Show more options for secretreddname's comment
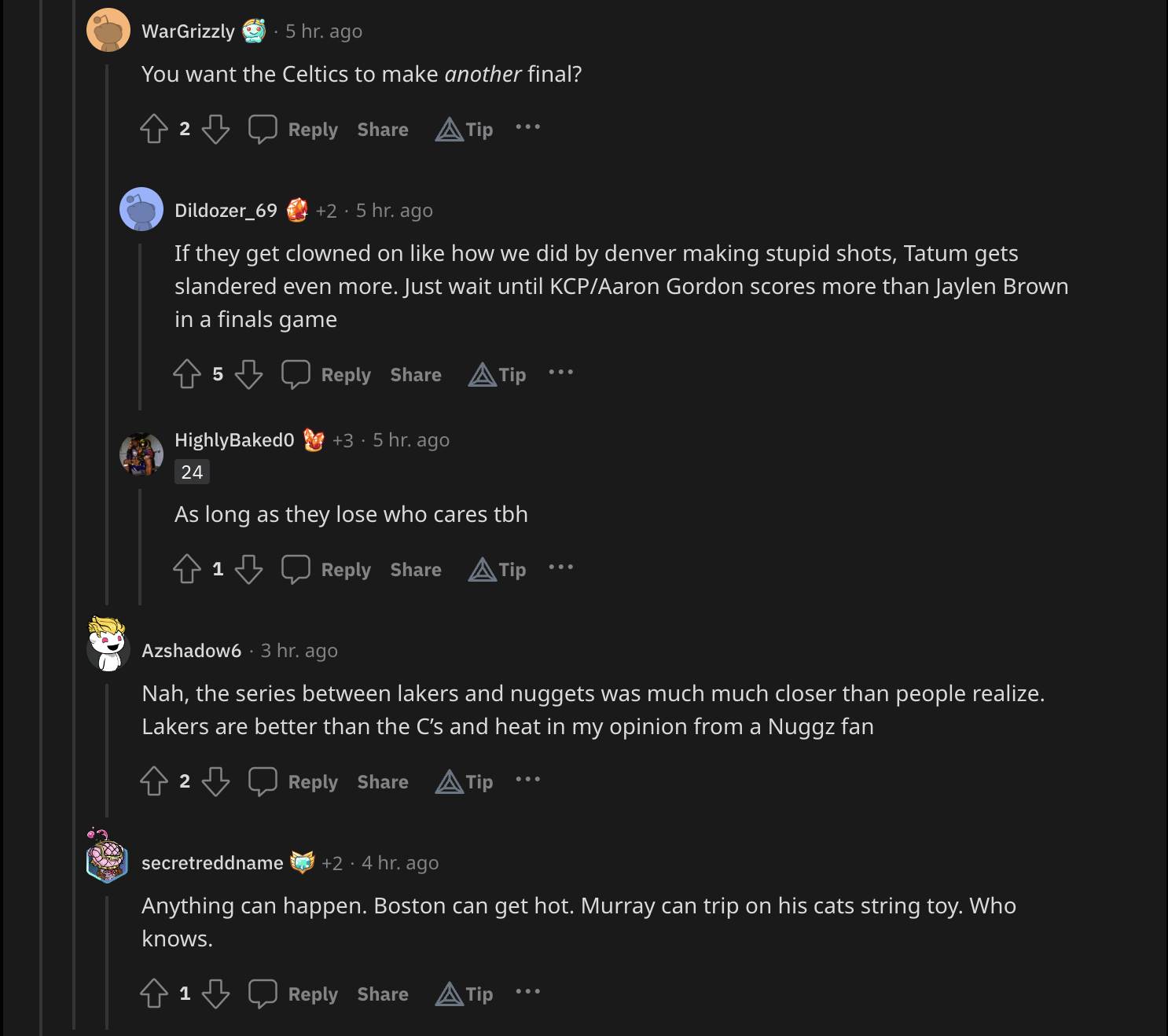Image resolution: width=1168 pixels, height=1036 pixels. click(x=527, y=992)
